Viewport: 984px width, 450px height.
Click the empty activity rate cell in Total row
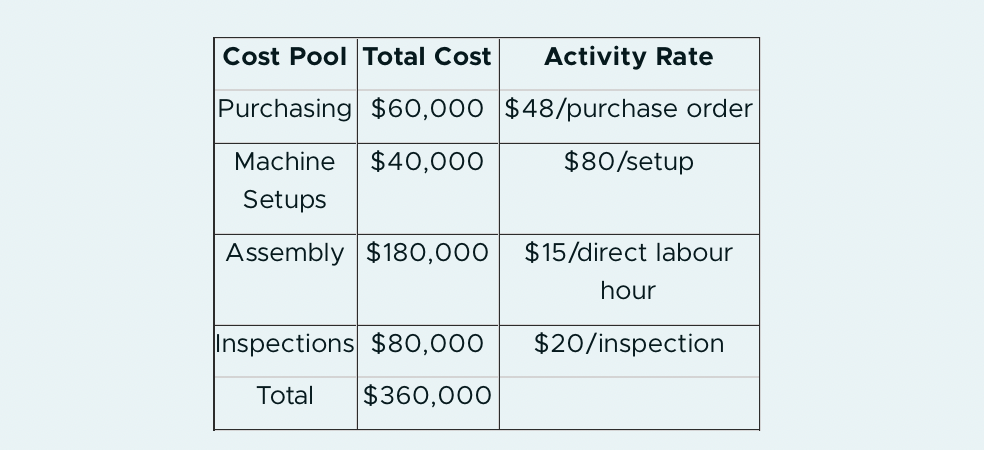(x=629, y=404)
